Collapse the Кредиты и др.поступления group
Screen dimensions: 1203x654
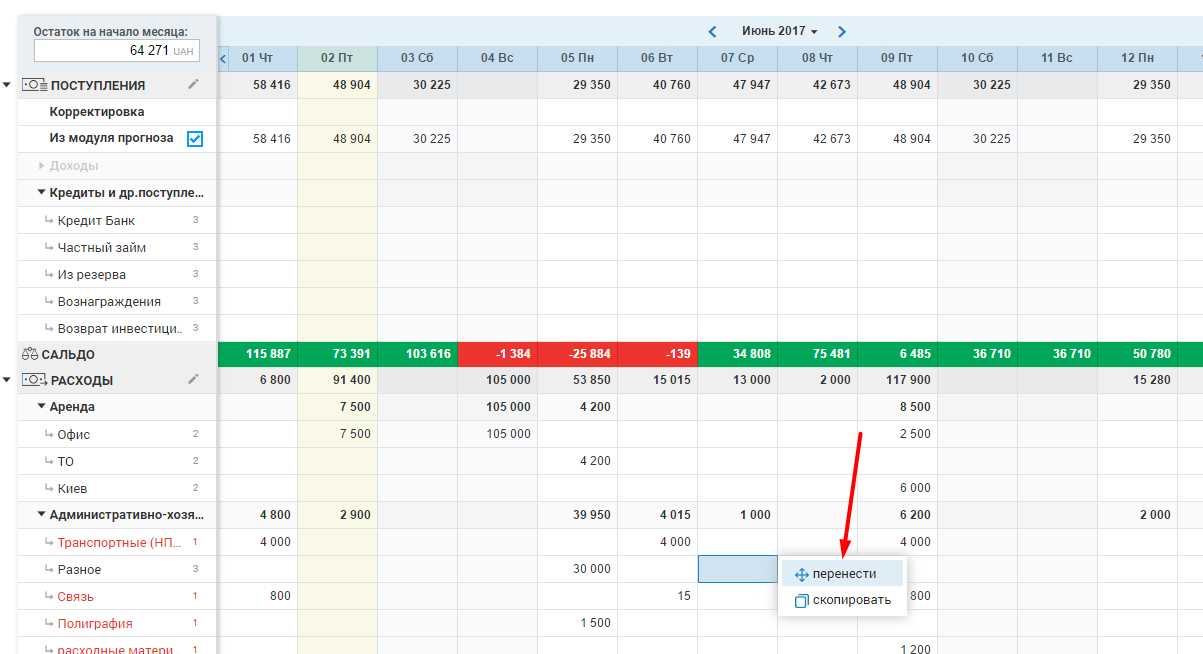pyautogui.click(x=42, y=192)
